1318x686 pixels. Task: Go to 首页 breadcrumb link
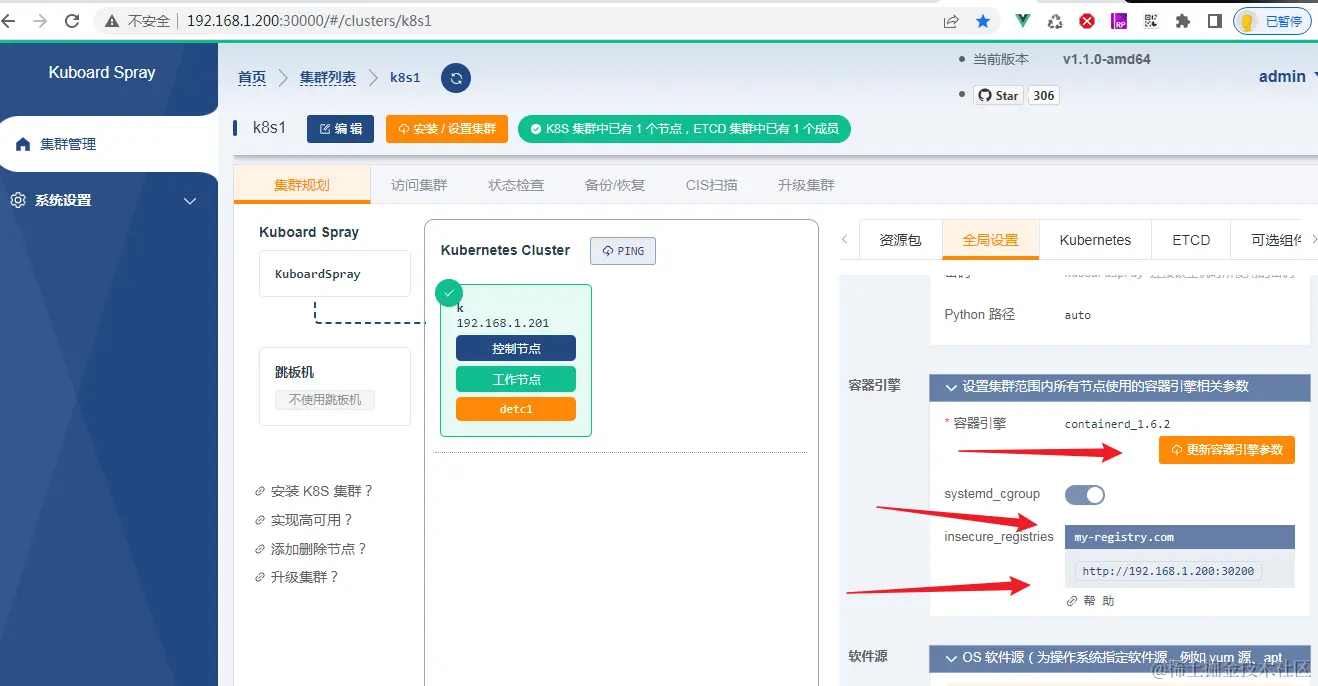coord(252,78)
